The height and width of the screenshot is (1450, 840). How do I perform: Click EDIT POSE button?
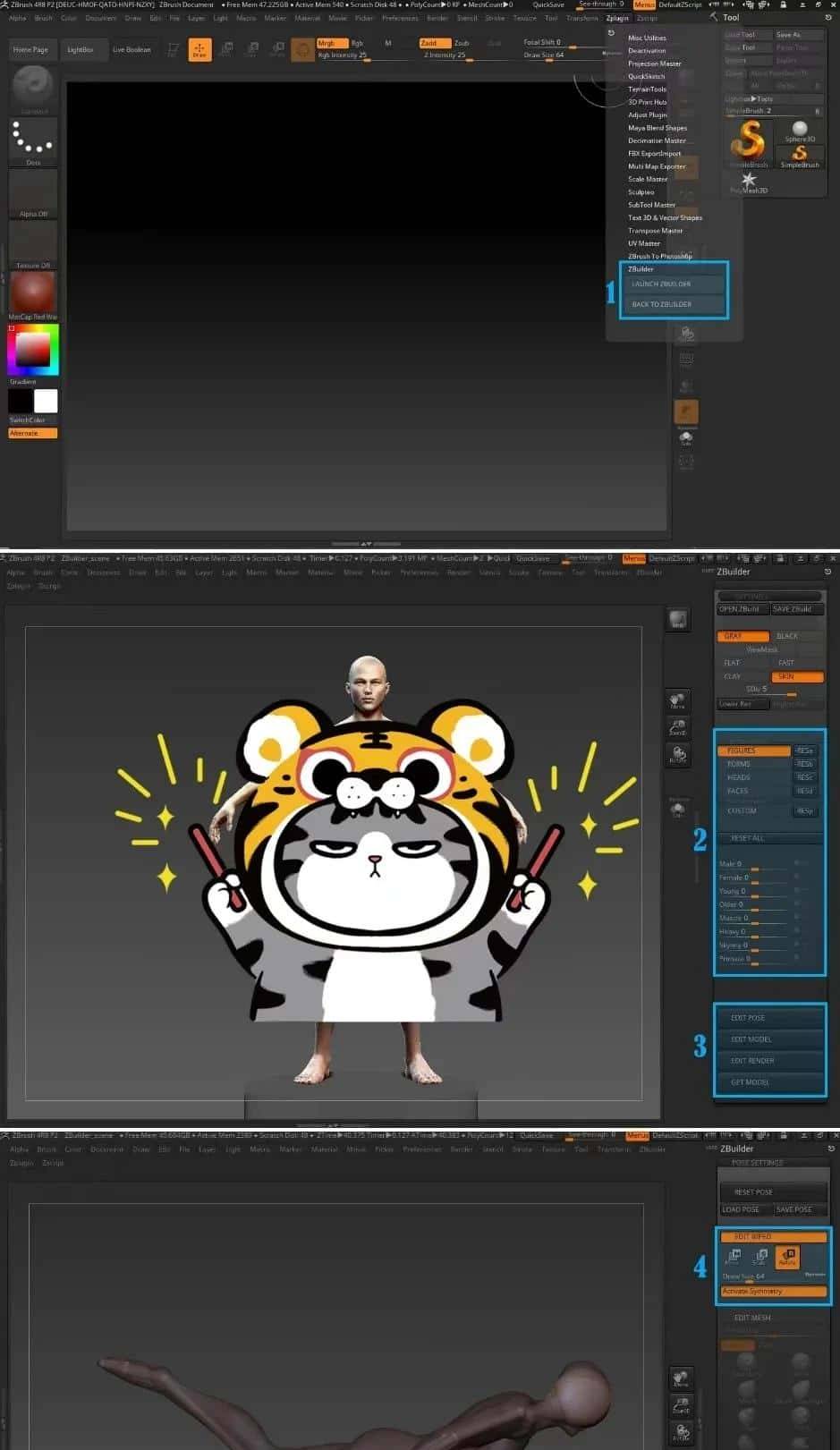click(769, 1018)
